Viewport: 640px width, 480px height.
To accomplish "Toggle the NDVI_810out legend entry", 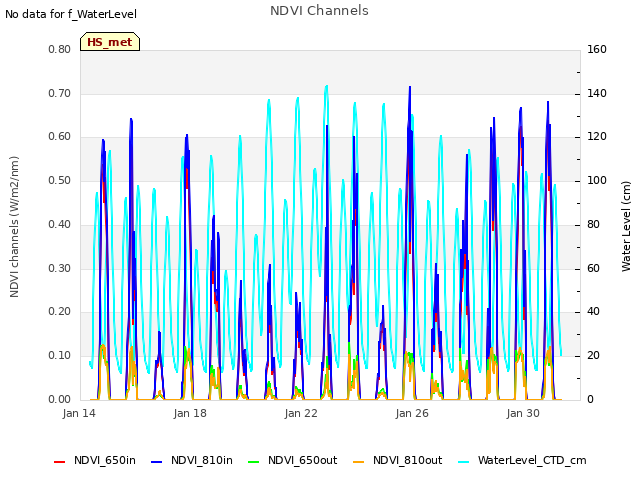I will point(398,460).
